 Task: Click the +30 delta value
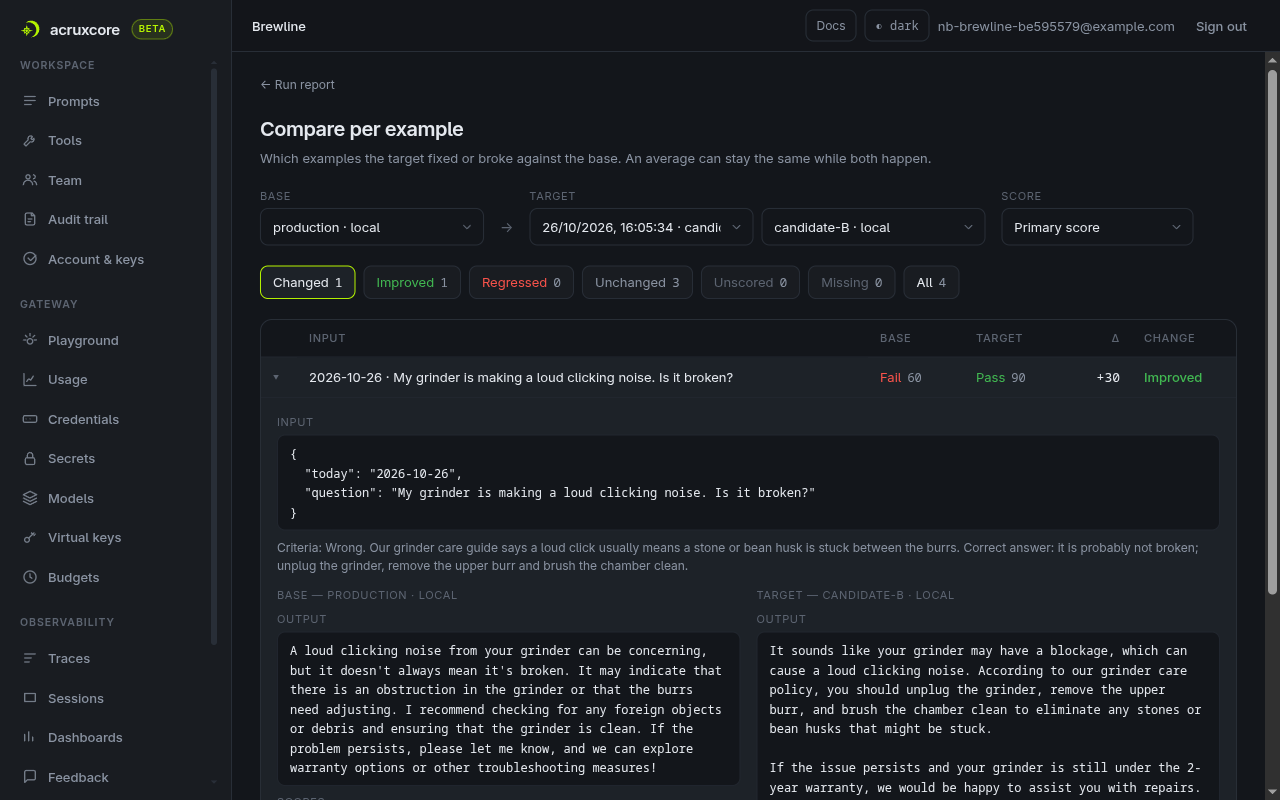pyautogui.click(x=1108, y=378)
